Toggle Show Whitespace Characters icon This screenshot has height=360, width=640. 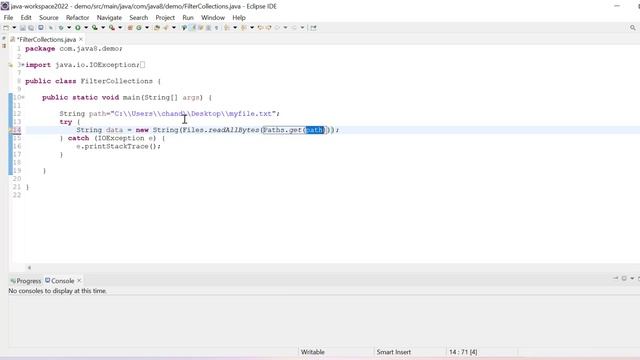217,28
